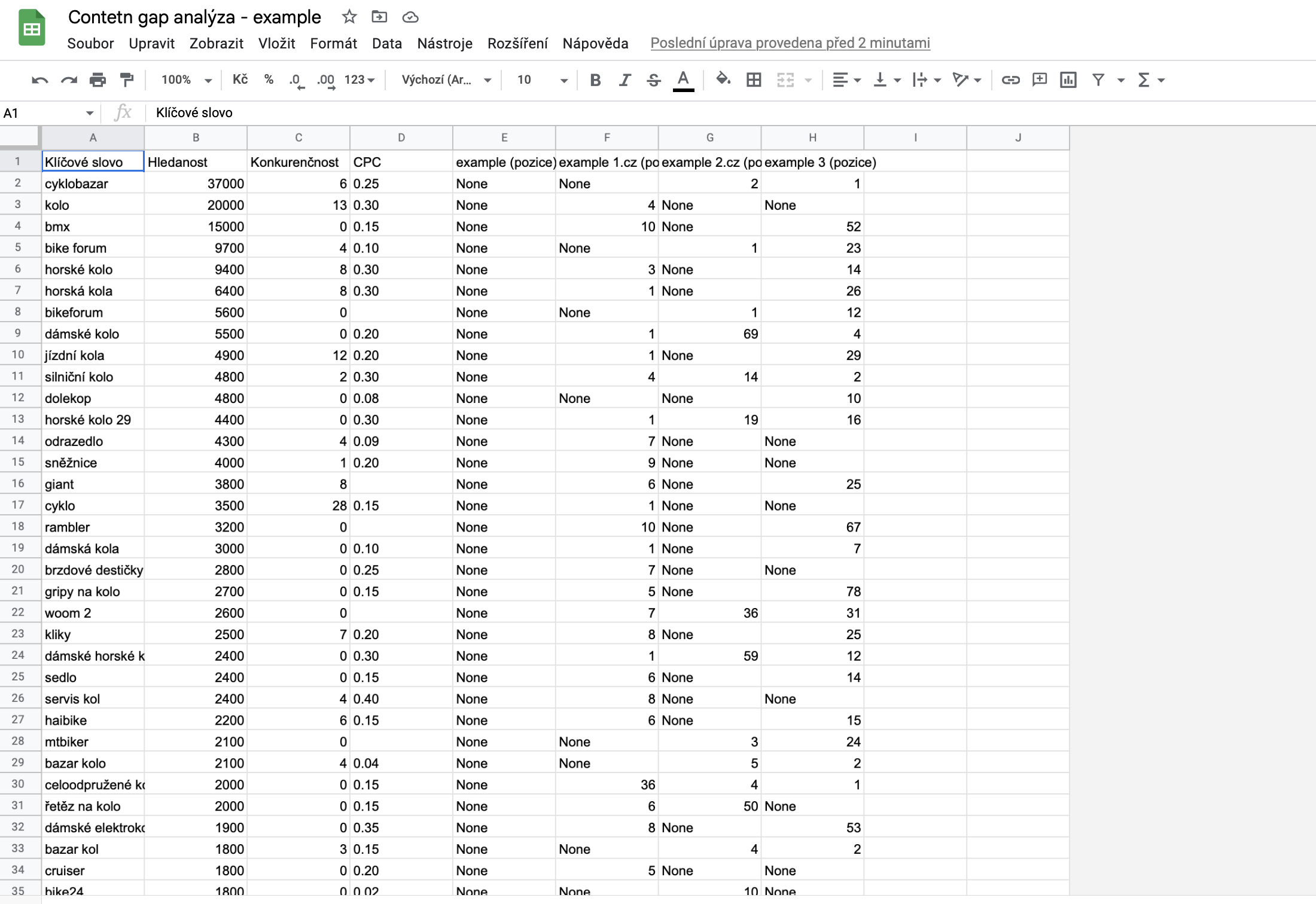Select column D header
Image resolution: width=1316 pixels, height=904 pixels.
point(401,138)
